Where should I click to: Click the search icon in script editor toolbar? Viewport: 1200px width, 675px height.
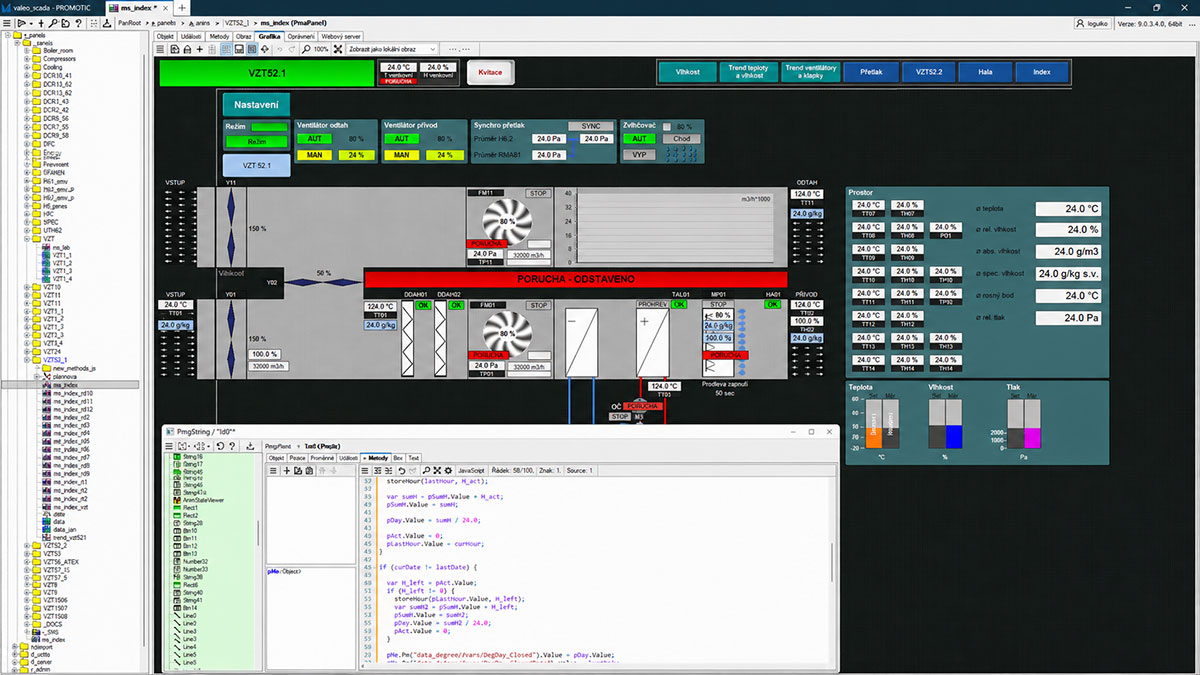426,470
